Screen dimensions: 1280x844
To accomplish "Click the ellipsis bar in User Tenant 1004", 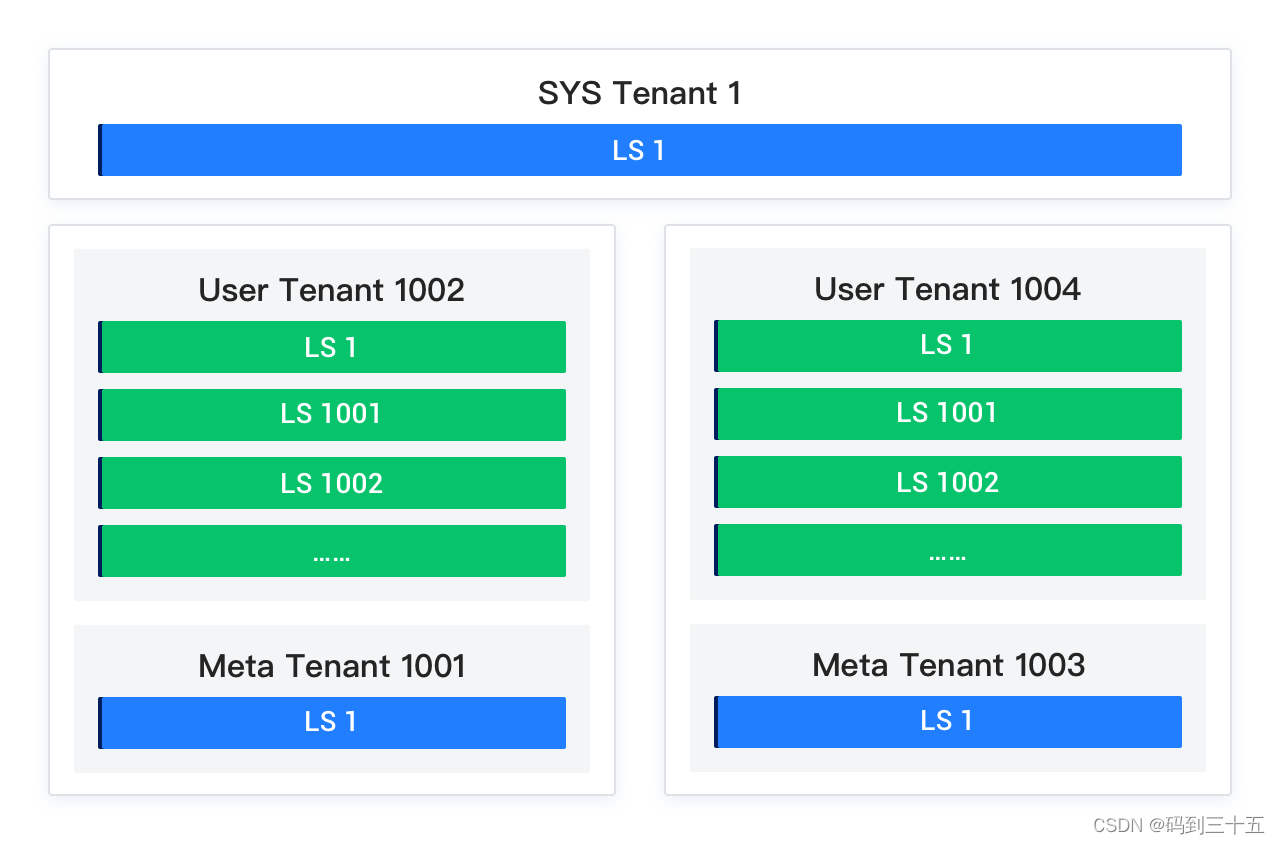I will (948, 550).
